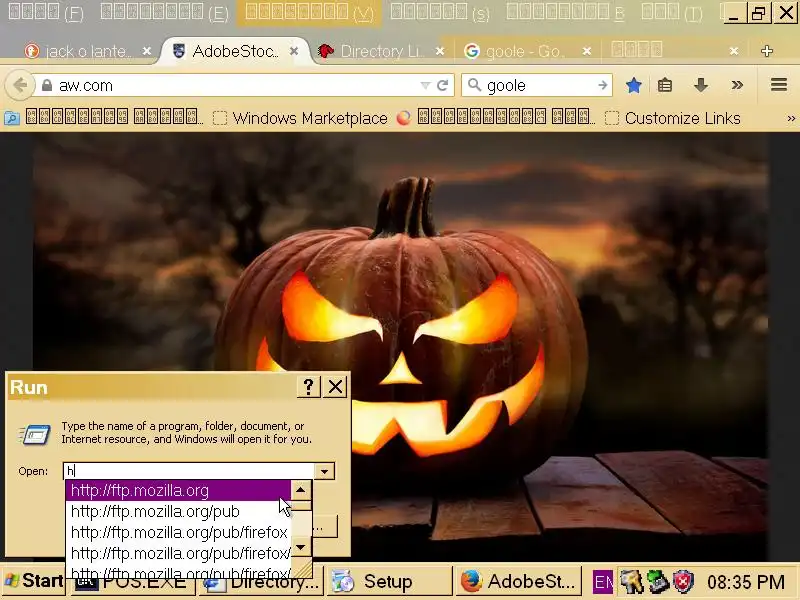The image size is (800, 600).
Task: Show more toolbar items chevron
Action: 737,85
